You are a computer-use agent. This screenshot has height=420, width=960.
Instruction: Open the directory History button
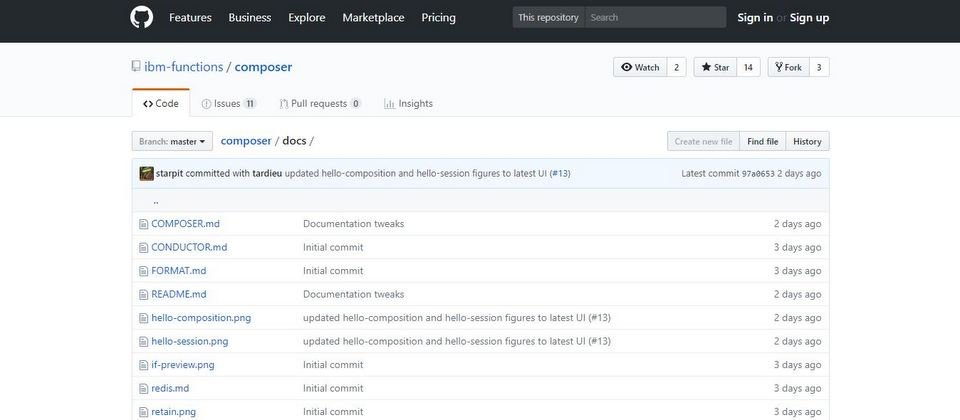pyautogui.click(x=808, y=141)
